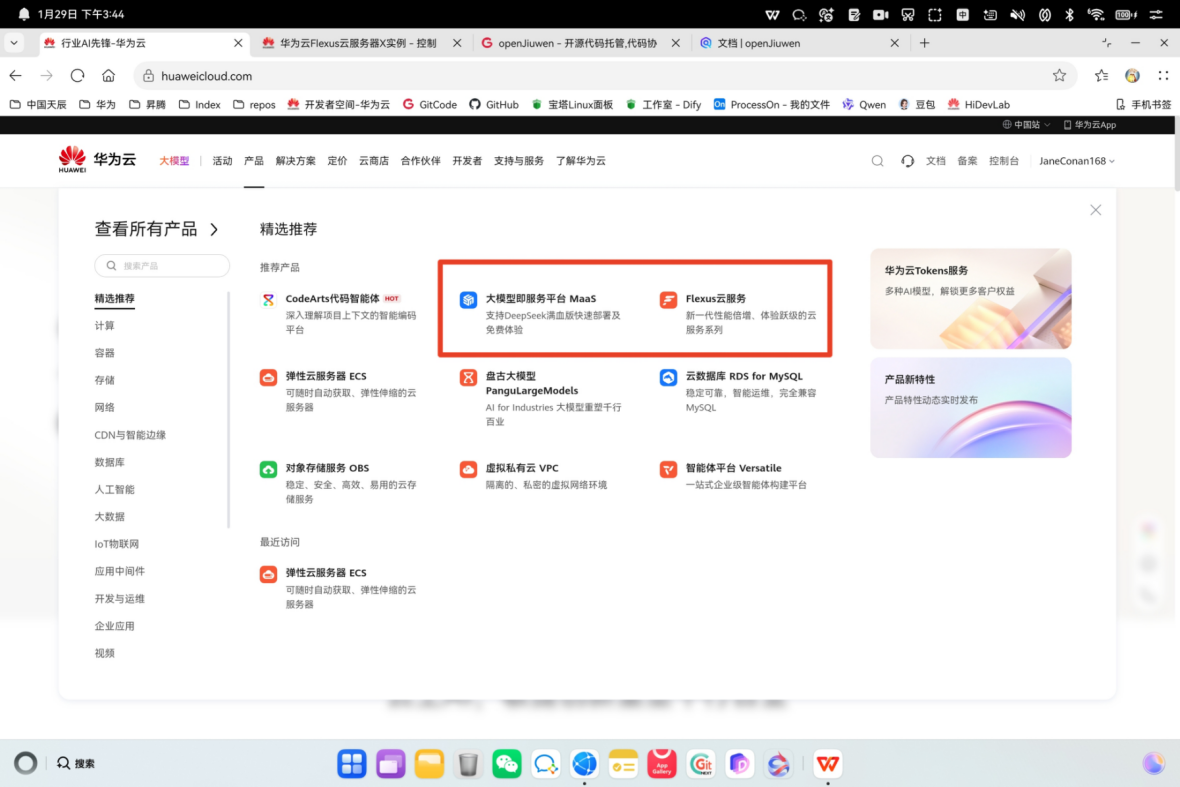
Task: Open the 云商店 nav menu
Action: tap(374, 161)
